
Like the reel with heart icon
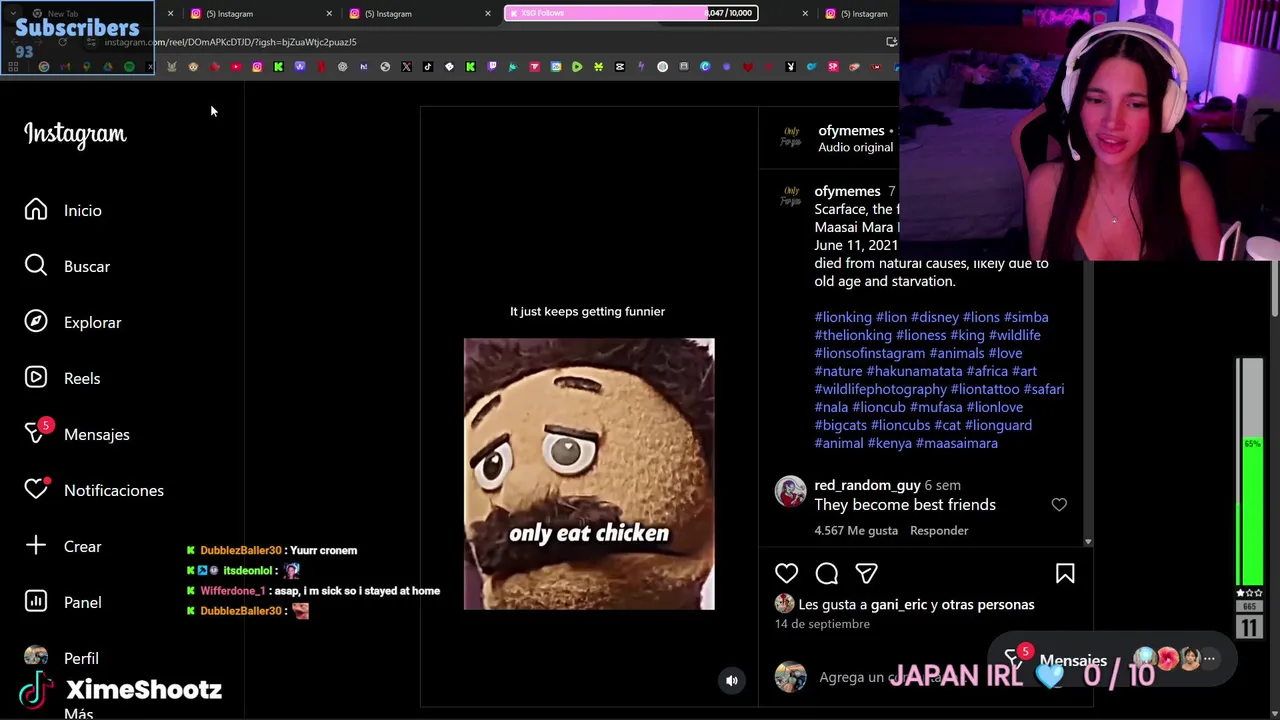click(787, 573)
